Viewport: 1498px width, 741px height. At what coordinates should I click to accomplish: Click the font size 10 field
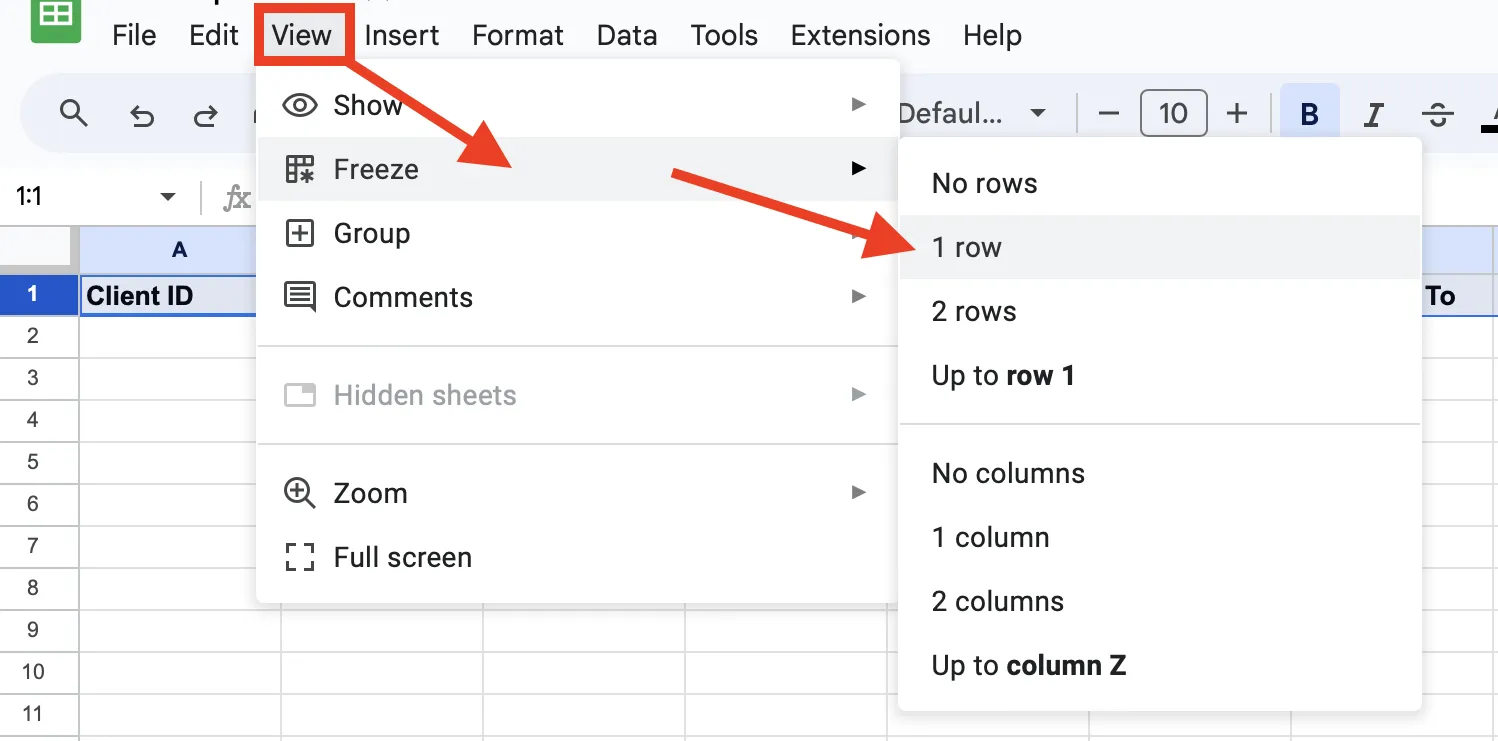(1173, 113)
